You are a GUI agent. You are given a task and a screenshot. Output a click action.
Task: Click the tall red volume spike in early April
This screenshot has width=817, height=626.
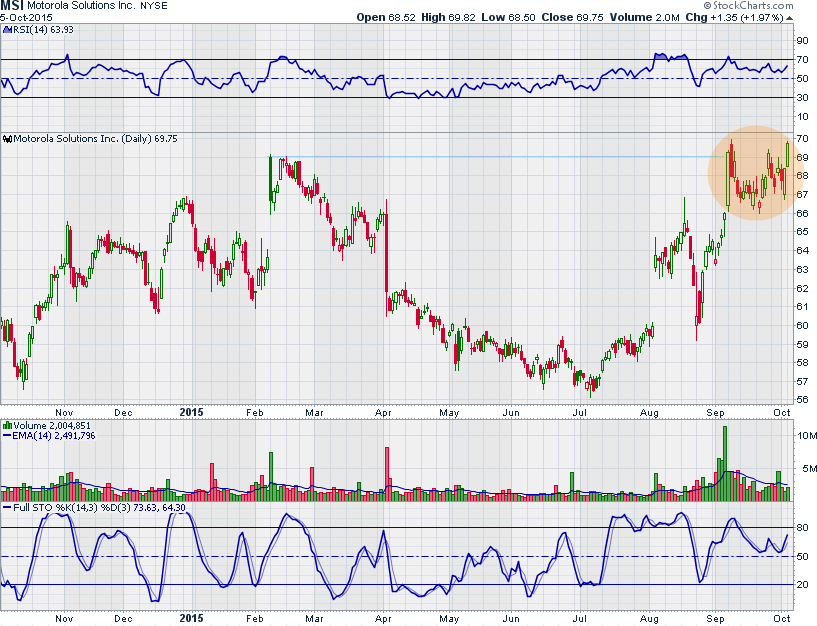[x=387, y=474]
